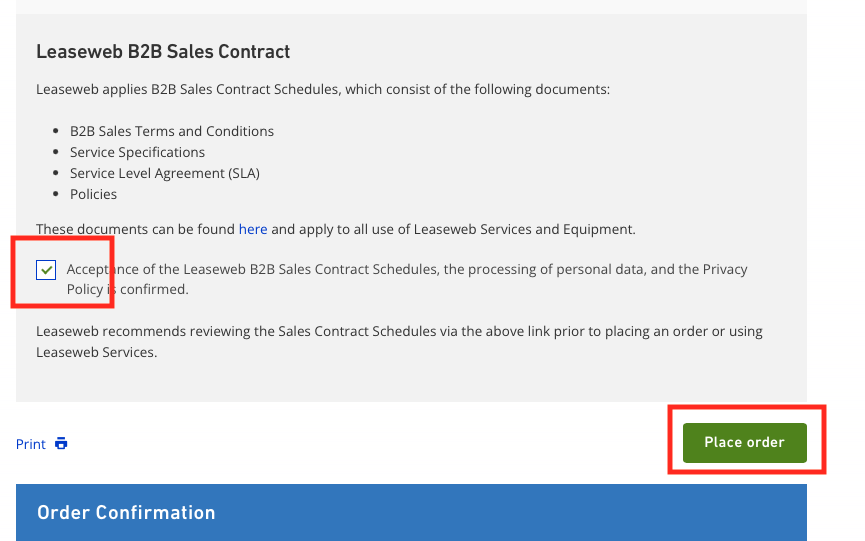Click the bullet before Policies
Image resolution: width=865 pixels, height=541 pixels.
click(54, 194)
